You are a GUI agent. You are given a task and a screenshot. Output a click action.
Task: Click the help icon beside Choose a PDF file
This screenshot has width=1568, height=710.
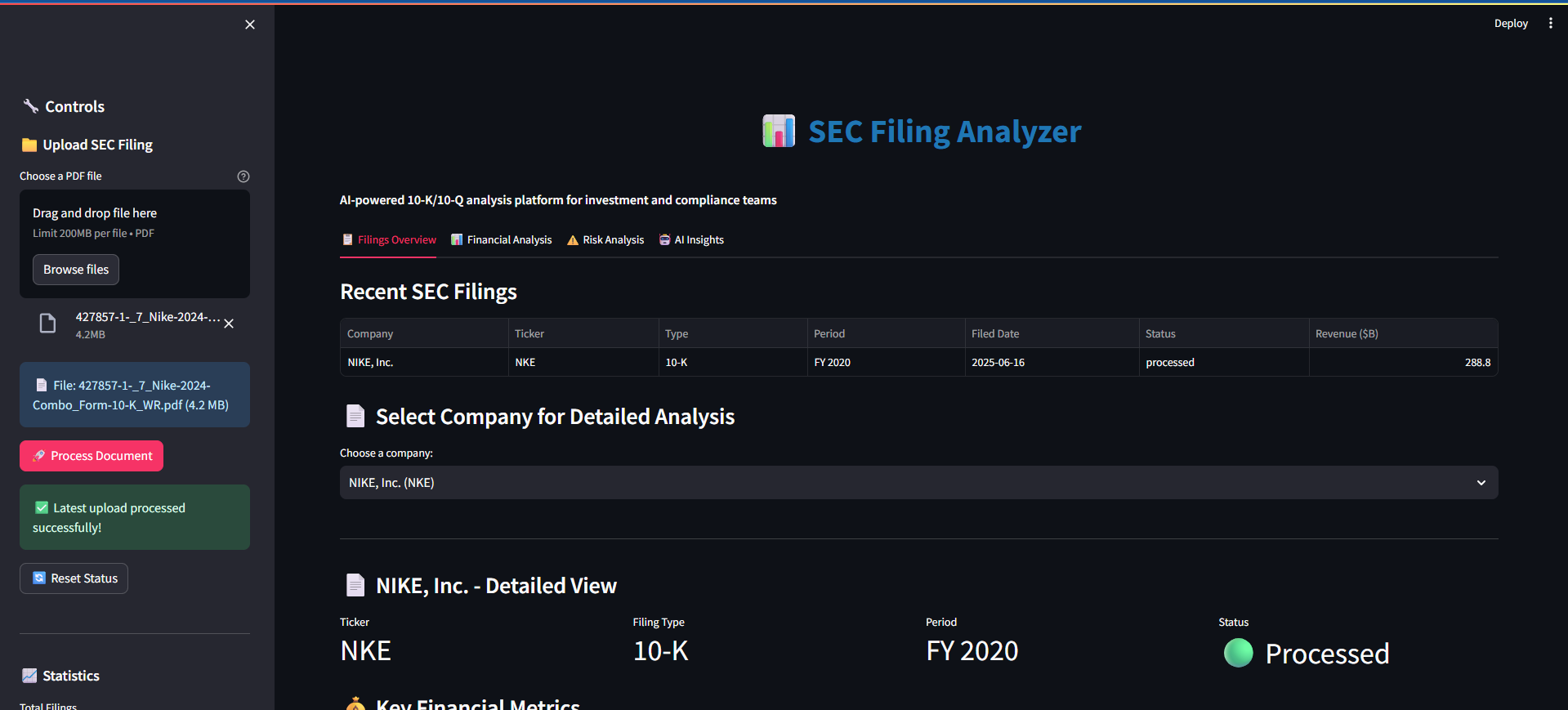coord(243,176)
